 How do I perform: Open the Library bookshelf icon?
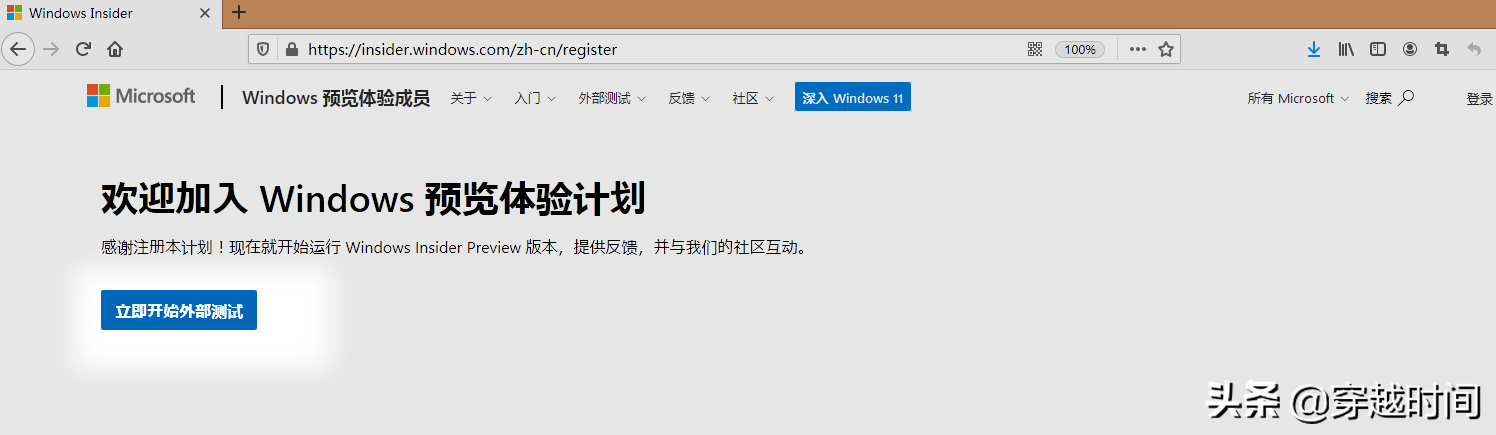click(1346, 49)
